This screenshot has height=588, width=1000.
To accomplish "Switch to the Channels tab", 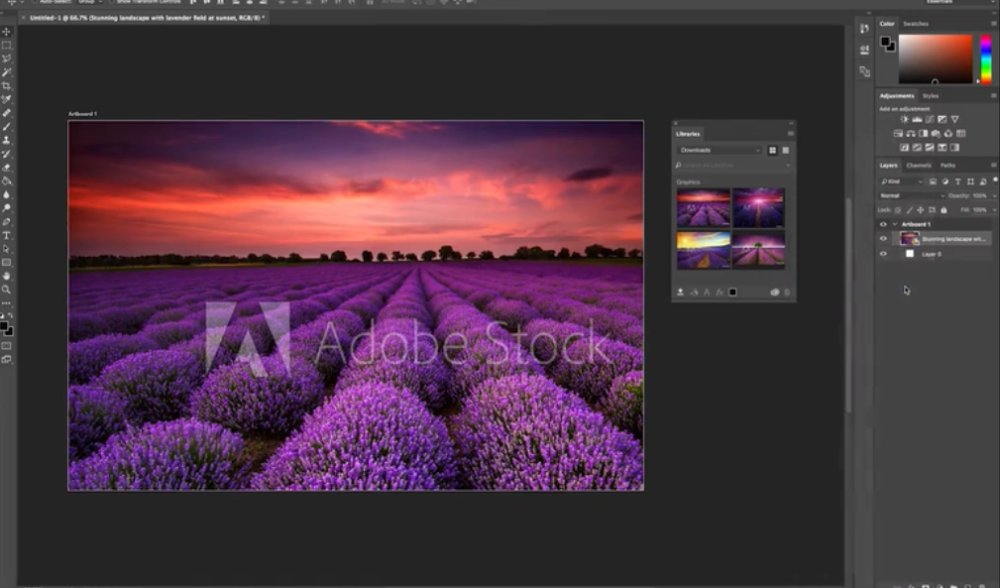I will [918, 165].
